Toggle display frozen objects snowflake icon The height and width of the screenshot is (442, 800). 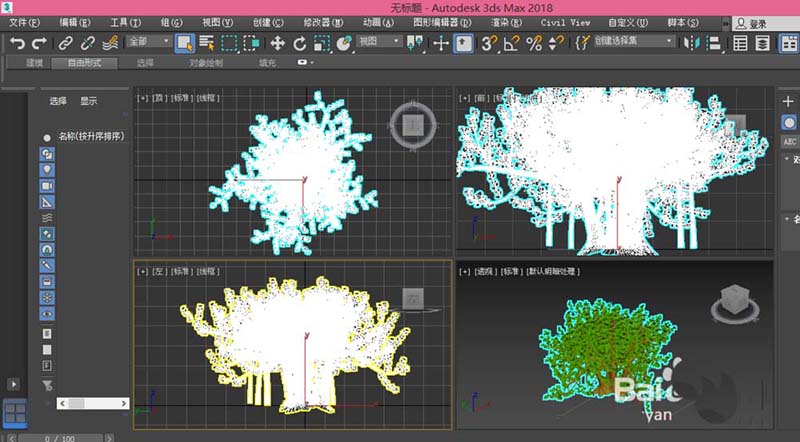47,298
